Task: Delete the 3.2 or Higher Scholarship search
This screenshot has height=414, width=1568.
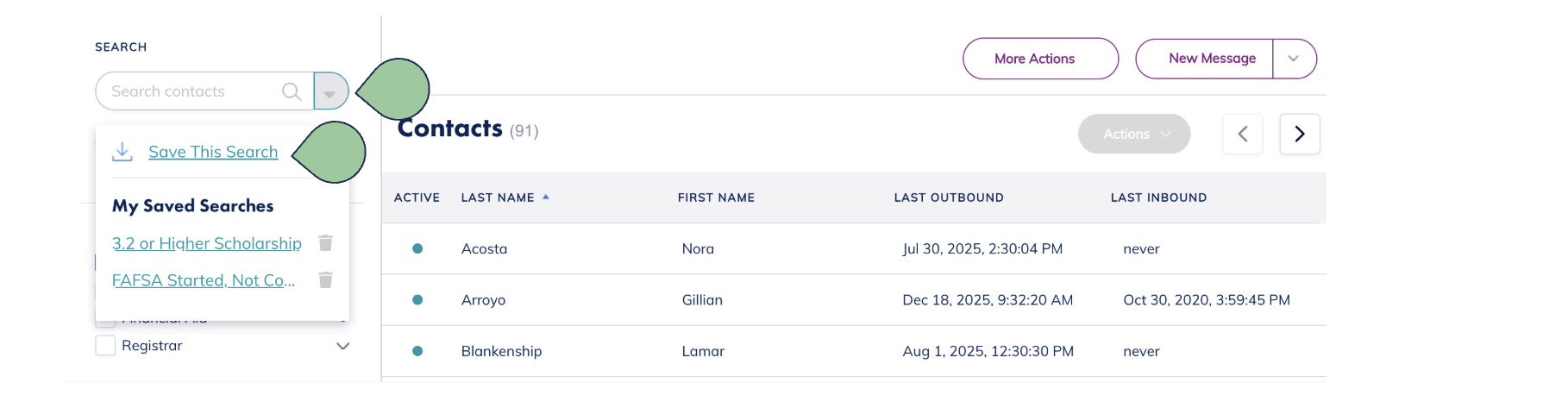Action: [x=325, y=243]
